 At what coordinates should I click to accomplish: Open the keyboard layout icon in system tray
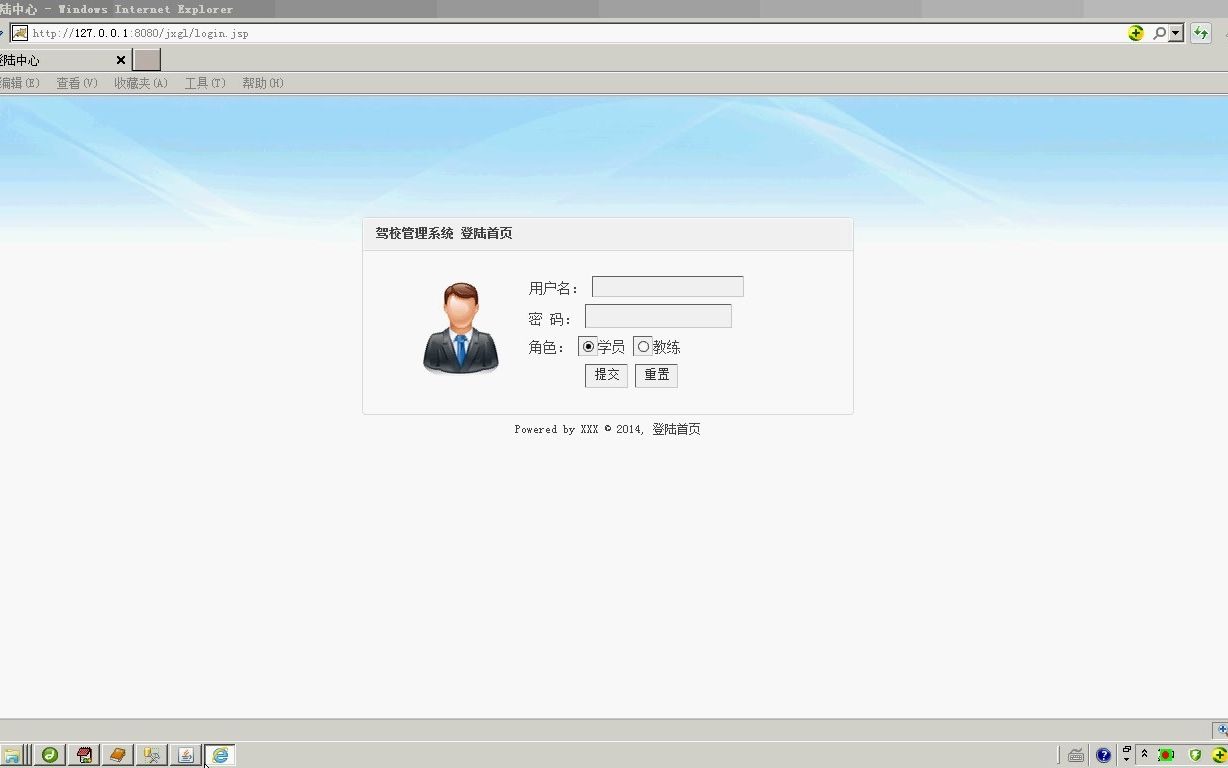click(x=1076, y=754)
